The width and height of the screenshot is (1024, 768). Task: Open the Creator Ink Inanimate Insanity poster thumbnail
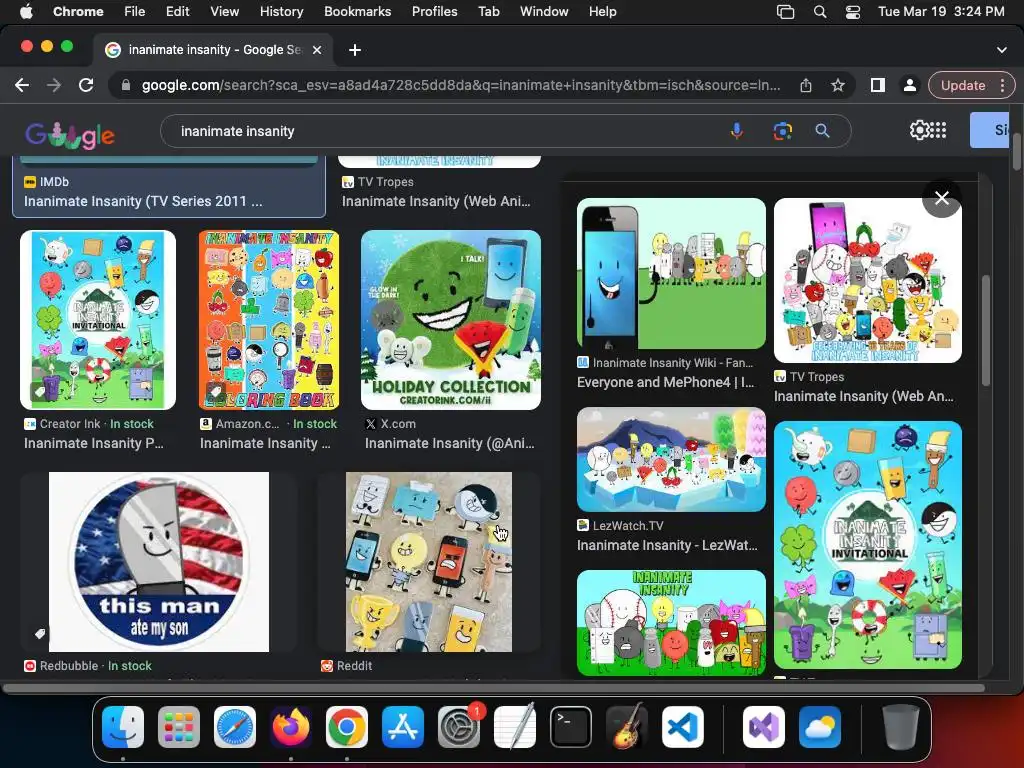pyautogui.click(x=98, y=319)
